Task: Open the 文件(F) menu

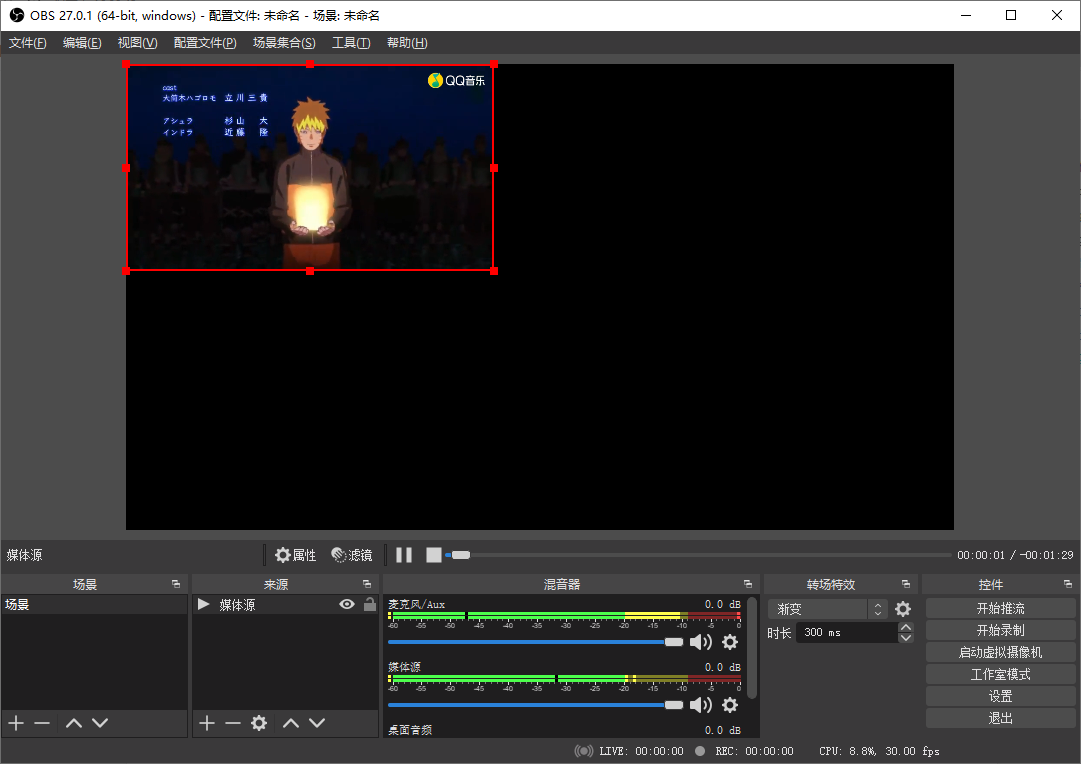Action: 28,43
